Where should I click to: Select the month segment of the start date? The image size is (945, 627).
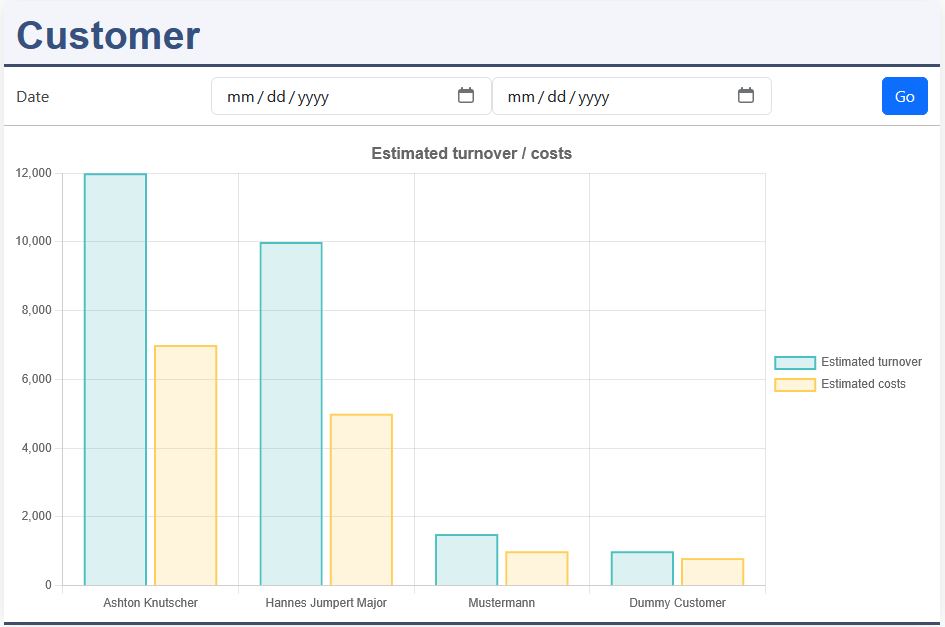pos(240,97)
